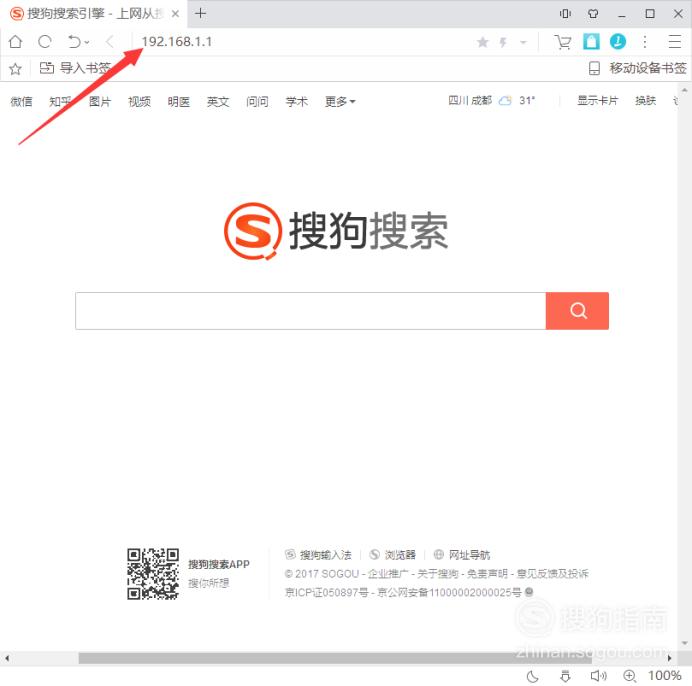Click the horizontal scrollbar thumb

335,658
